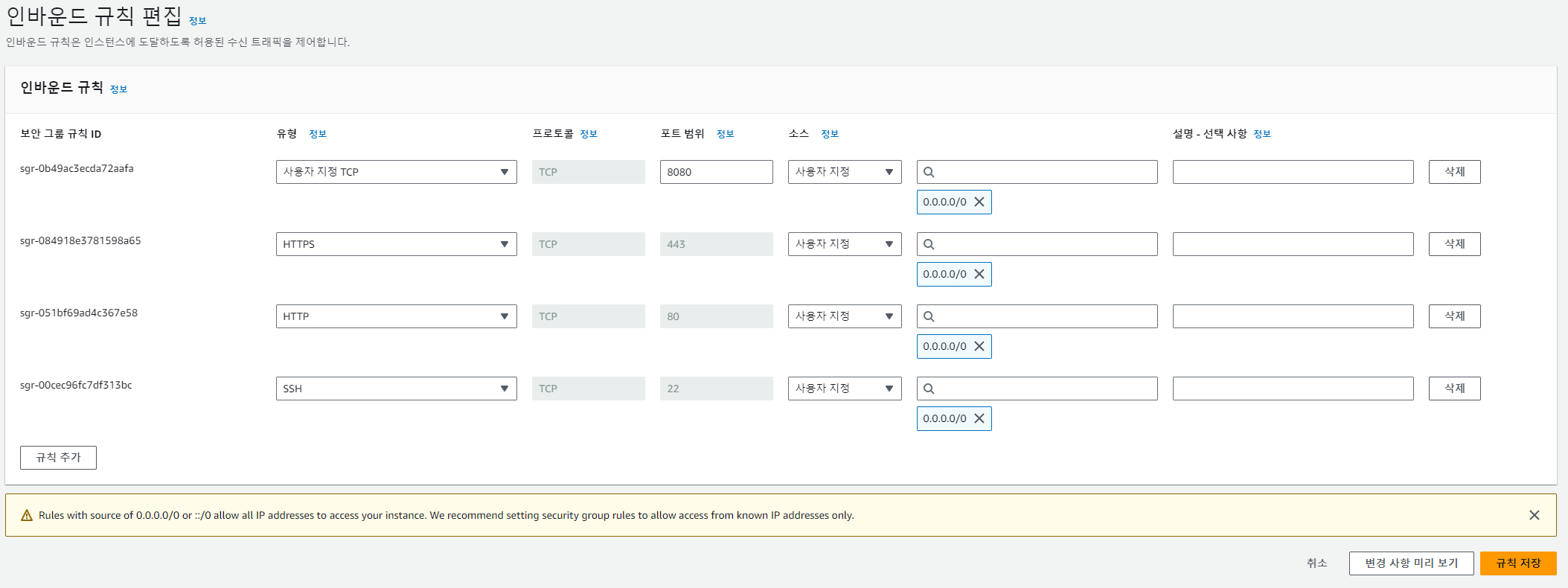Click 삭제 button for HTTPS rule
This screenshot has width=1568, height=588.
pos(1454,244)
